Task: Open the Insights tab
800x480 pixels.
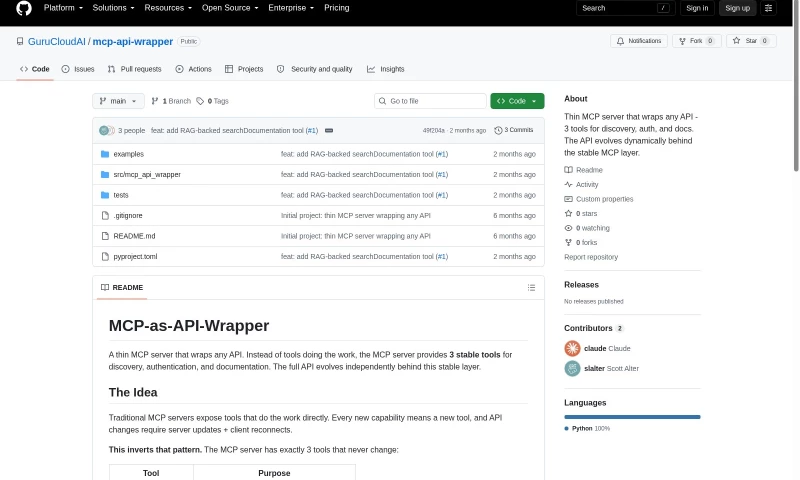Action: pyautogui.click(x=386, y=69)
